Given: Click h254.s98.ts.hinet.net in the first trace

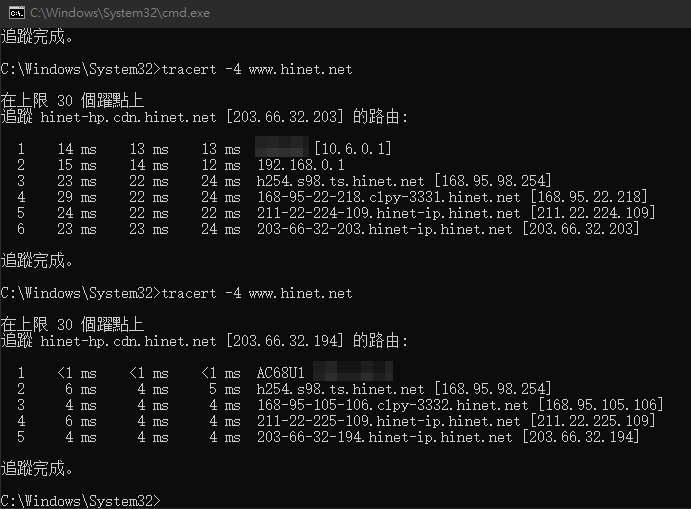Looking at the screenshot, I should [x=340, y=181].
